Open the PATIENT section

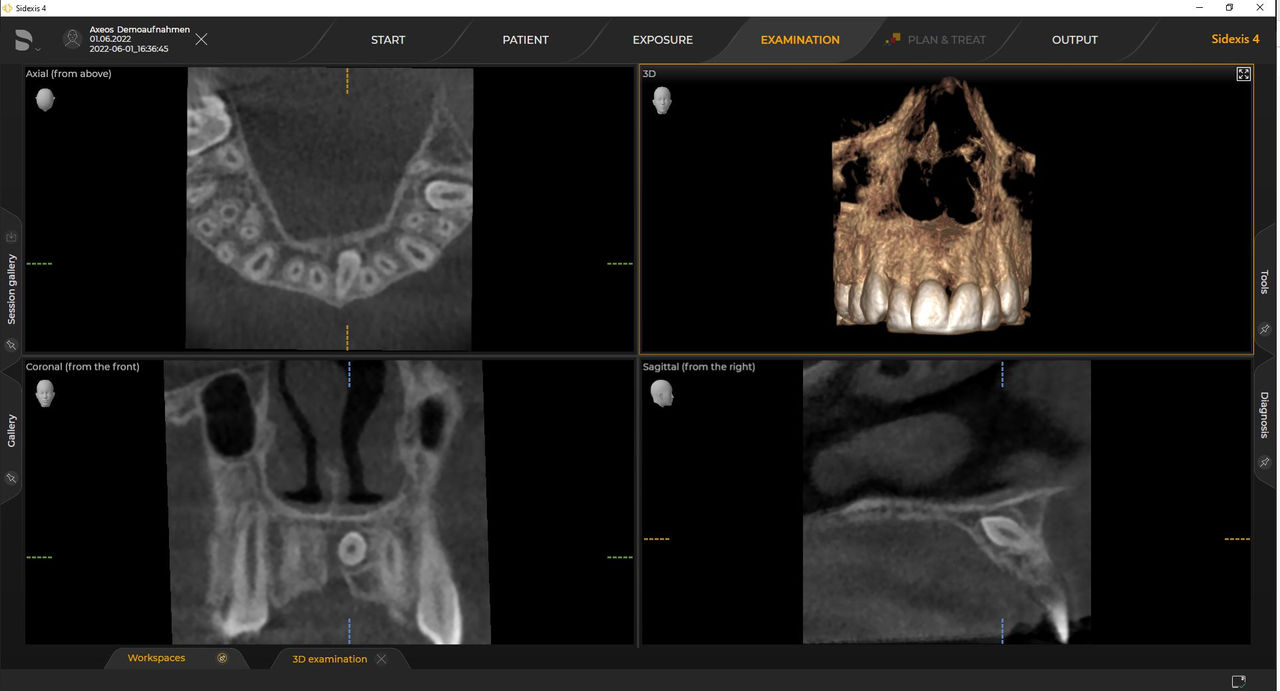click(x=525, y=39)
